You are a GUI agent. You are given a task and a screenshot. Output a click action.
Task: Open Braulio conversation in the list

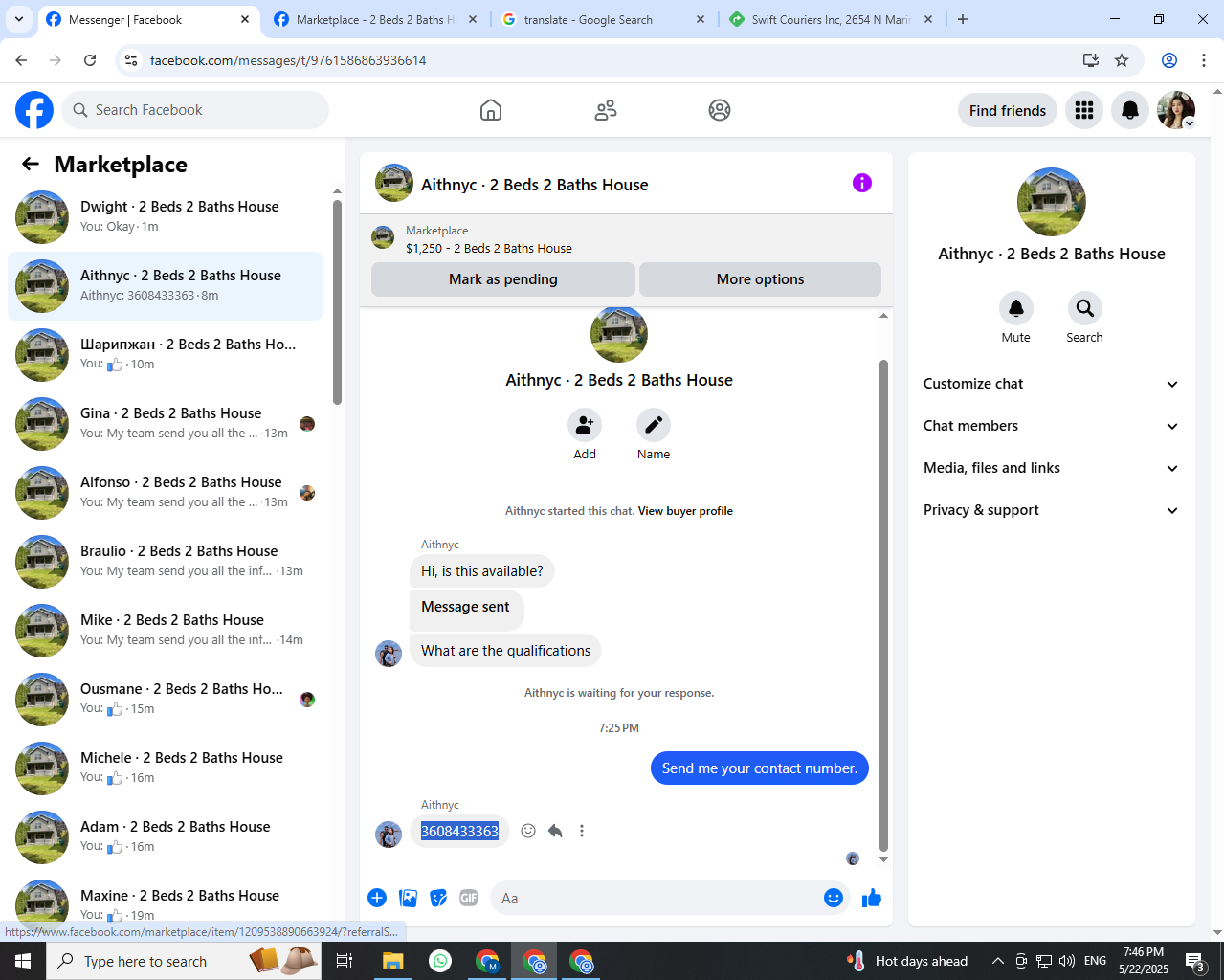[x=165, y=562]
